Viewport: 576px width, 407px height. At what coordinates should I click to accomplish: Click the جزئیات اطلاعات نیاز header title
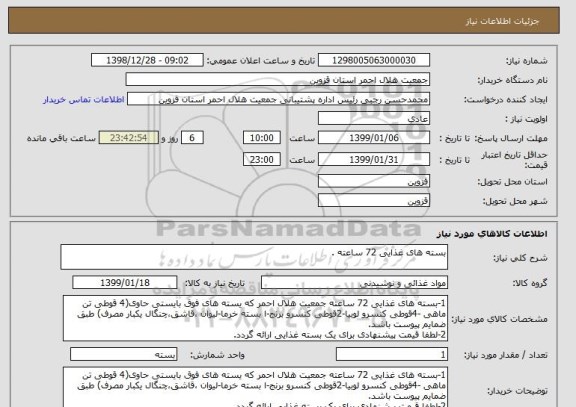coord(503,21)
